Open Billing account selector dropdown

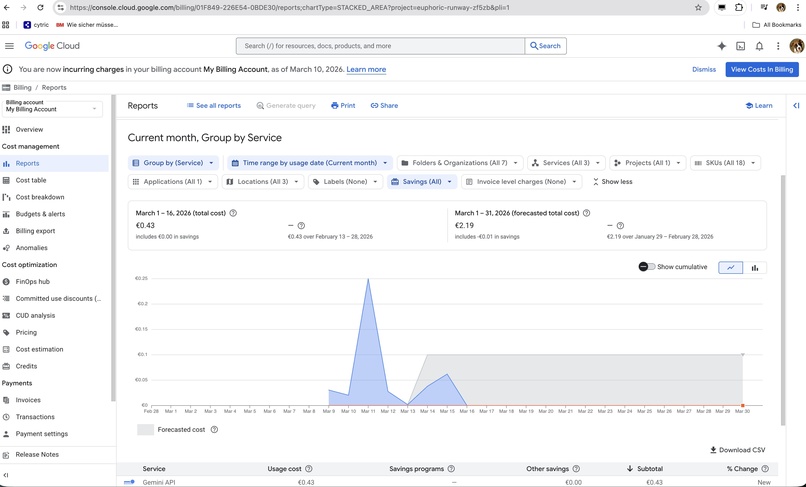[x=52, y=109]
